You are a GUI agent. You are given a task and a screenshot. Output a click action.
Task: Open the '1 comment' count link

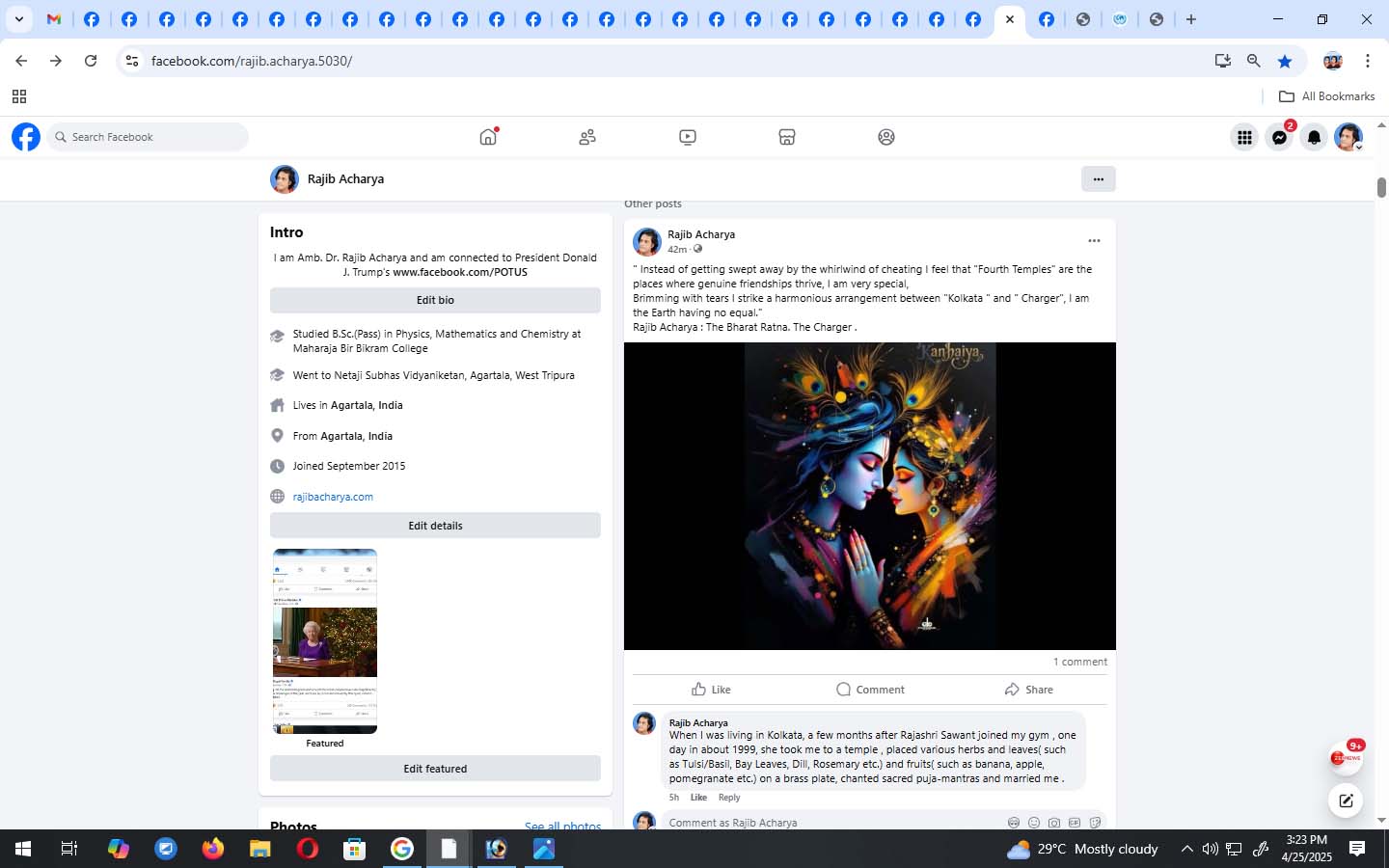(x=1080, y=662)
